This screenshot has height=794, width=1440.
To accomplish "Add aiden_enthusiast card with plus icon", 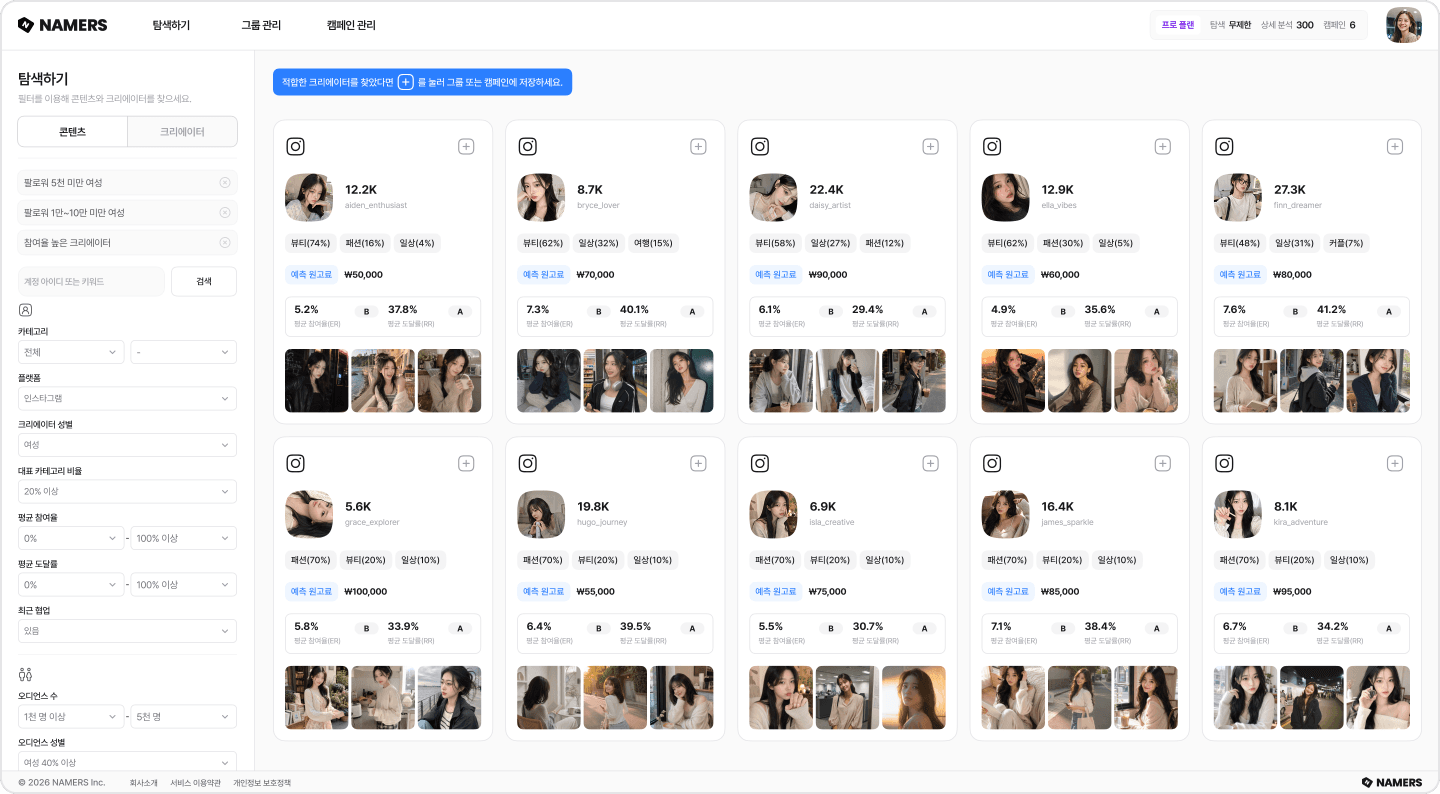I will point(466,147).
